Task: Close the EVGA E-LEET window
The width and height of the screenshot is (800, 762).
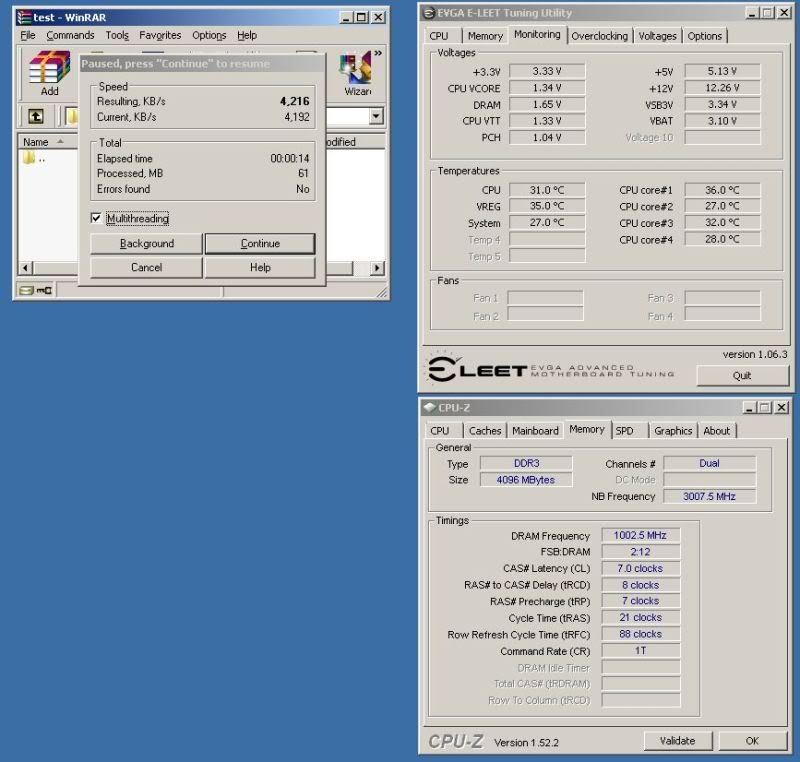Action: pyautogui.click(x=784, y=13)
